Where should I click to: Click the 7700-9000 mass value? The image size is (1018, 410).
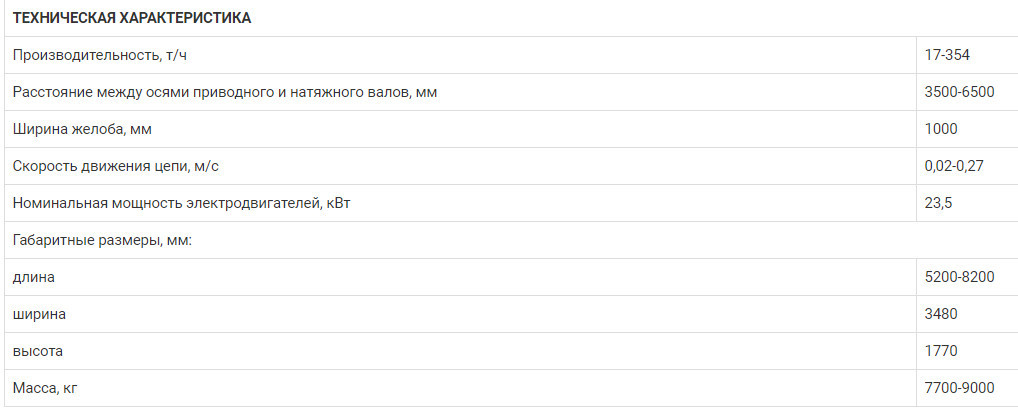960,388
